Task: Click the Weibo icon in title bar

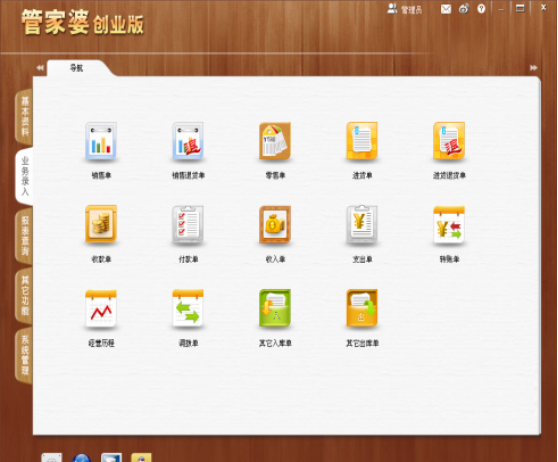Action: pos(464,9)
